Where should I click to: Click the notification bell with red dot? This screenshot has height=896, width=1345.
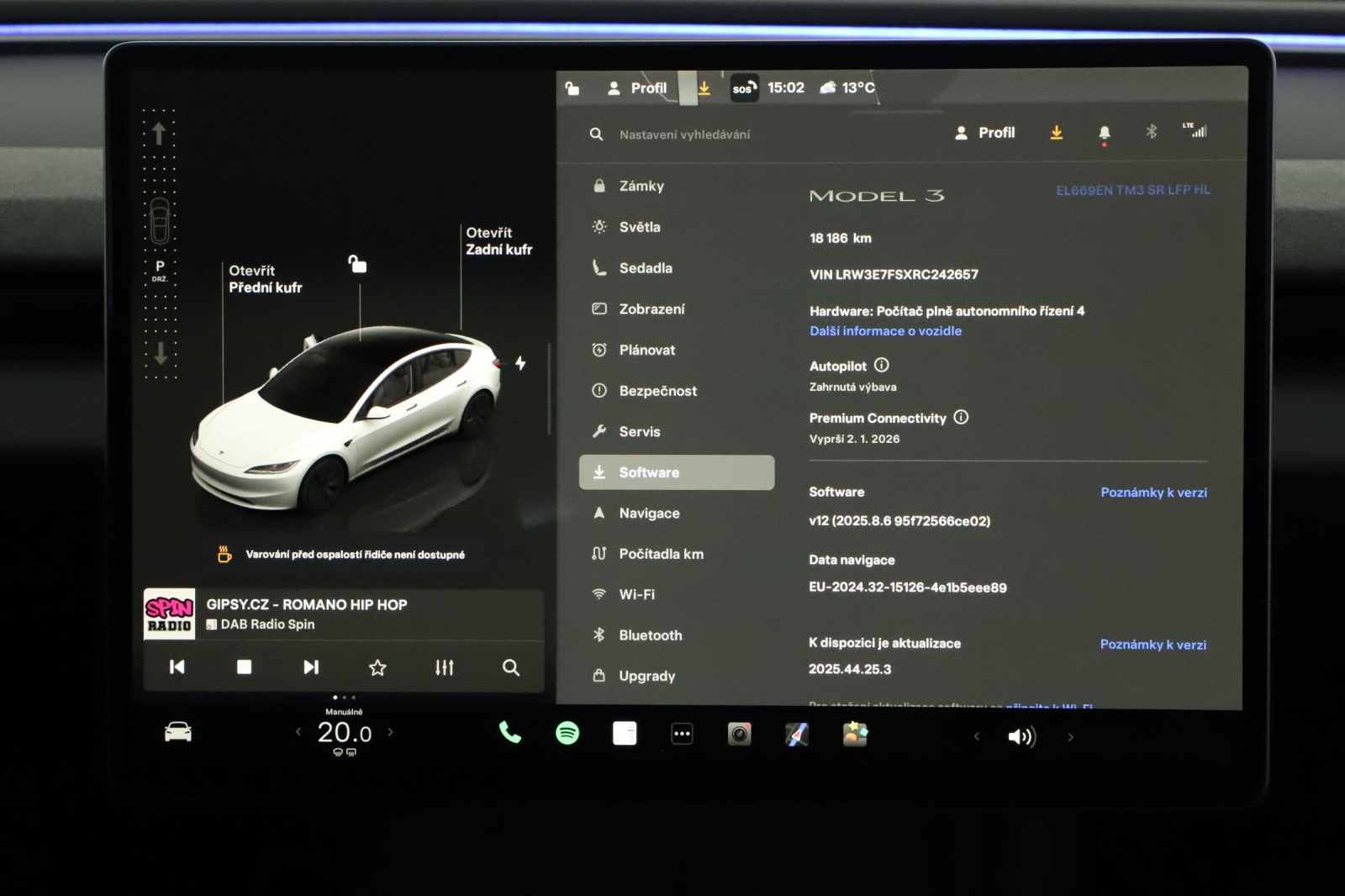(1105, 132)
